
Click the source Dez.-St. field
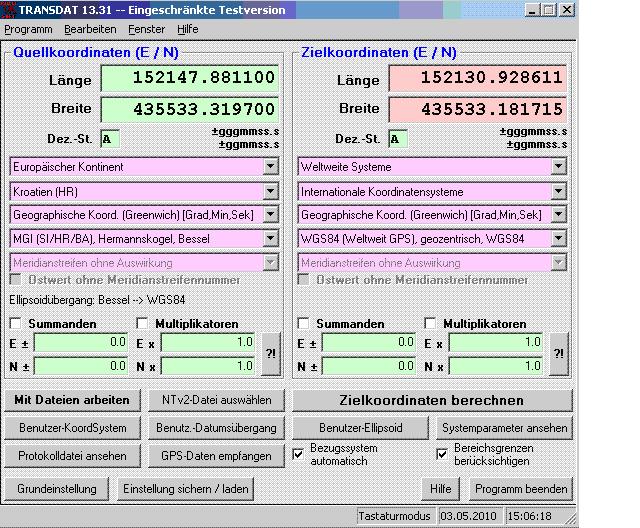point(109,139)
